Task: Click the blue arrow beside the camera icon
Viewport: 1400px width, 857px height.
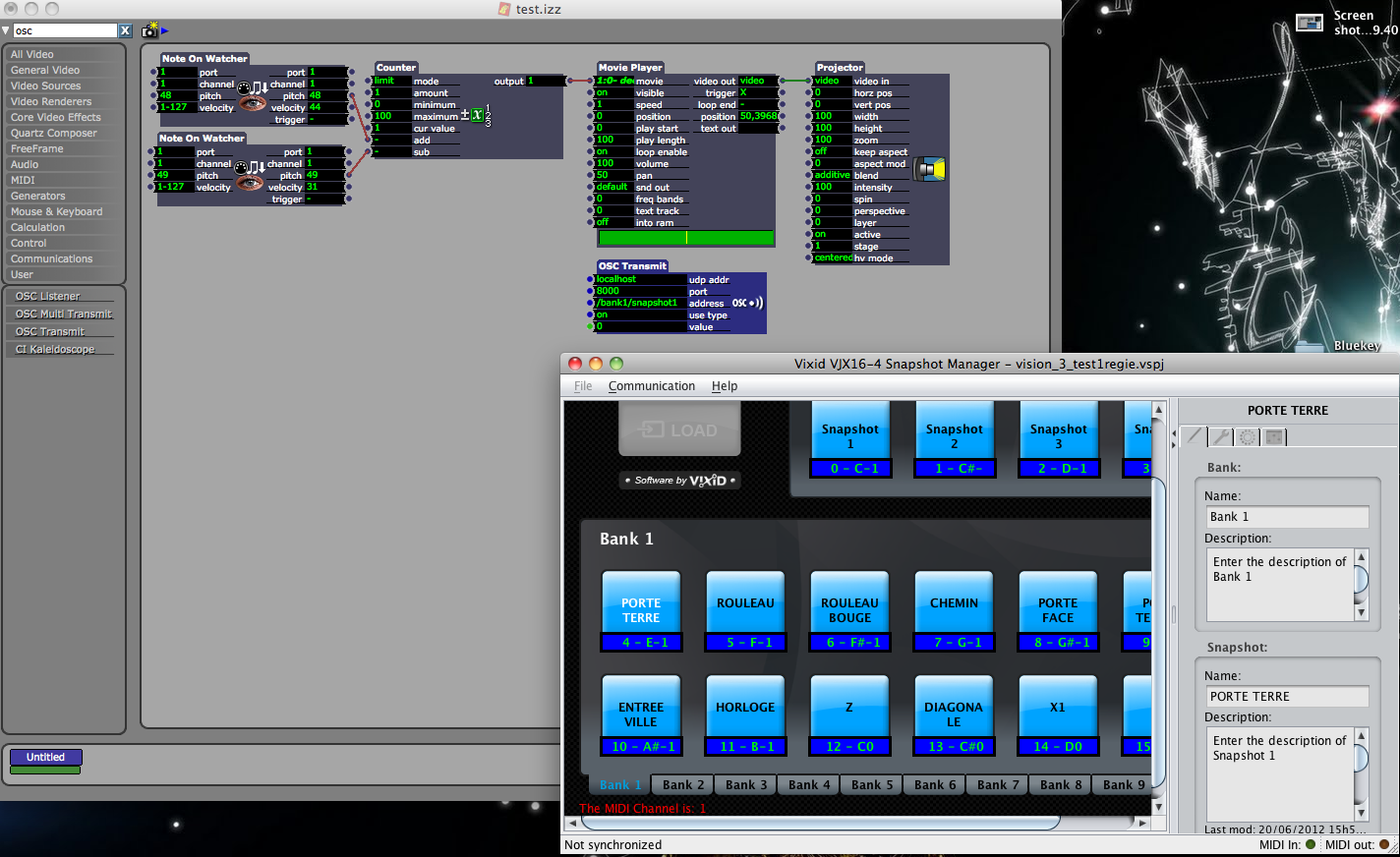Action: click(x=165, y=30)
